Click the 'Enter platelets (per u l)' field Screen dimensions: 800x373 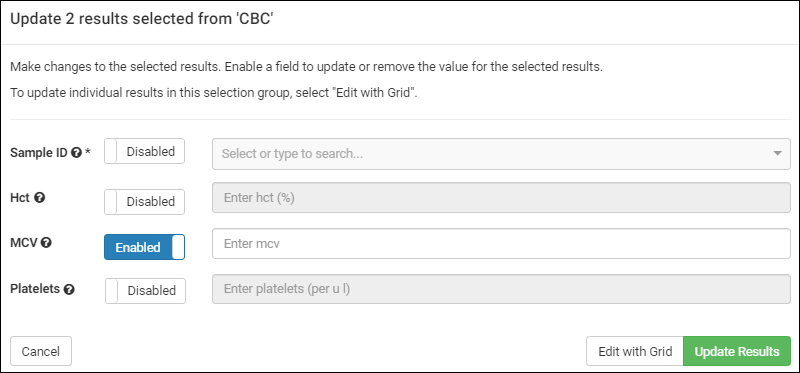[501, 289]
